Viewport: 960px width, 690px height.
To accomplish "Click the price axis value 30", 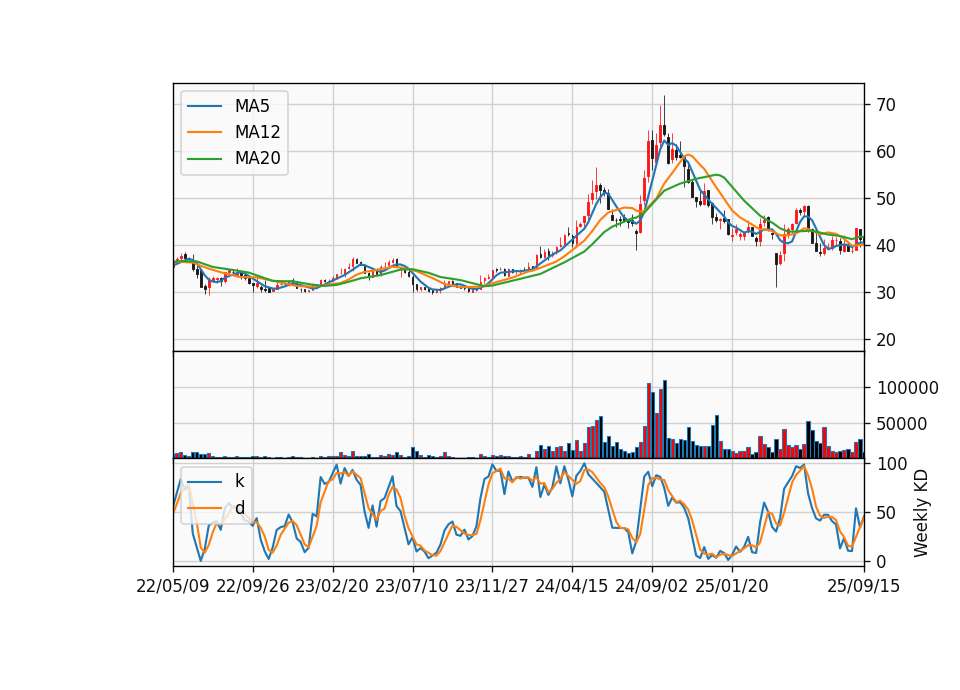I will [886, 293].
